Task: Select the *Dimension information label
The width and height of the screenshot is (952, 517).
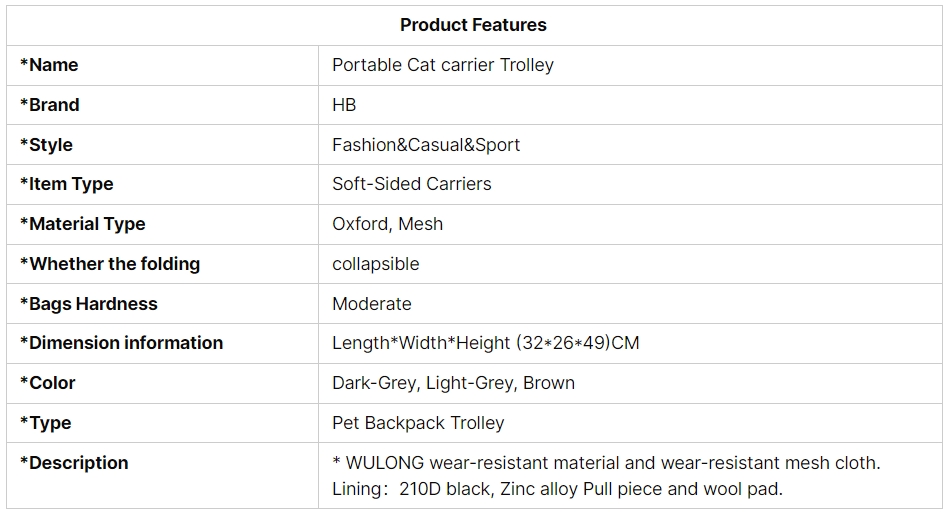Action: tap(121, 343)
